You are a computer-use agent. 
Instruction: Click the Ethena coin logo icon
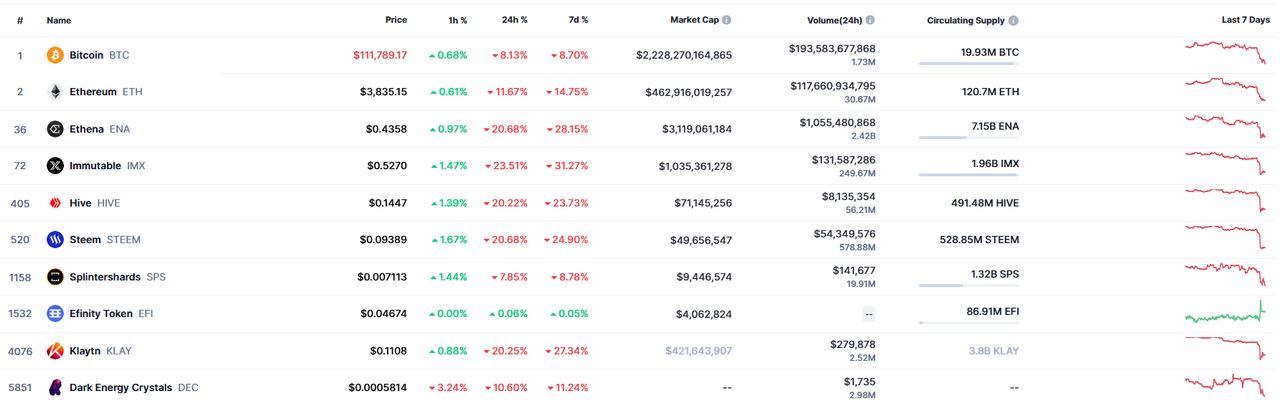point(55,129)
